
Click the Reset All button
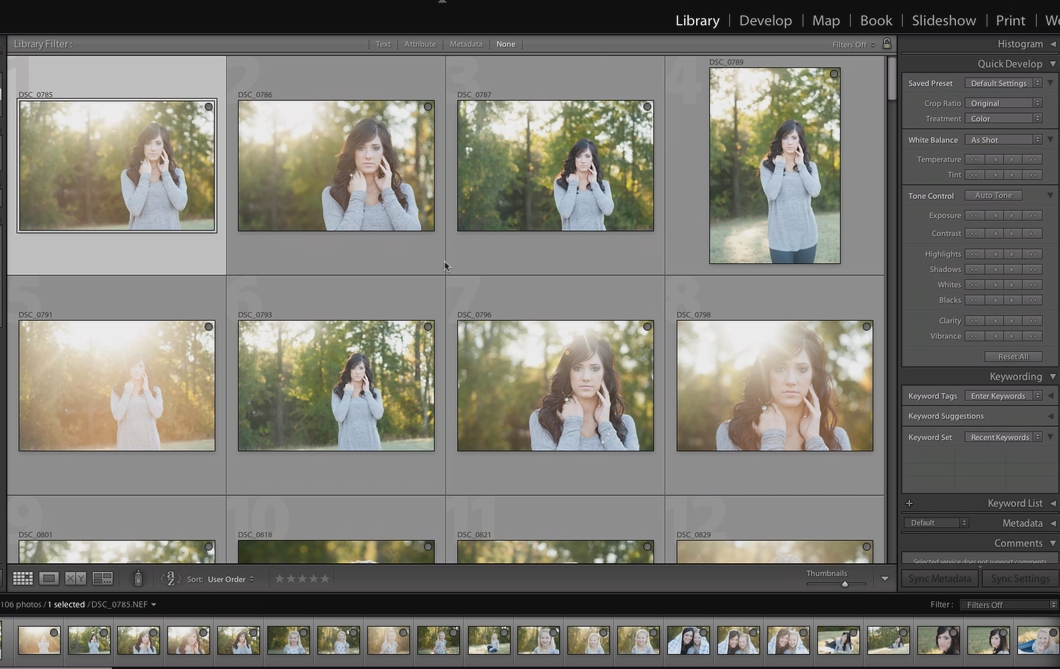pos(1012,357)
